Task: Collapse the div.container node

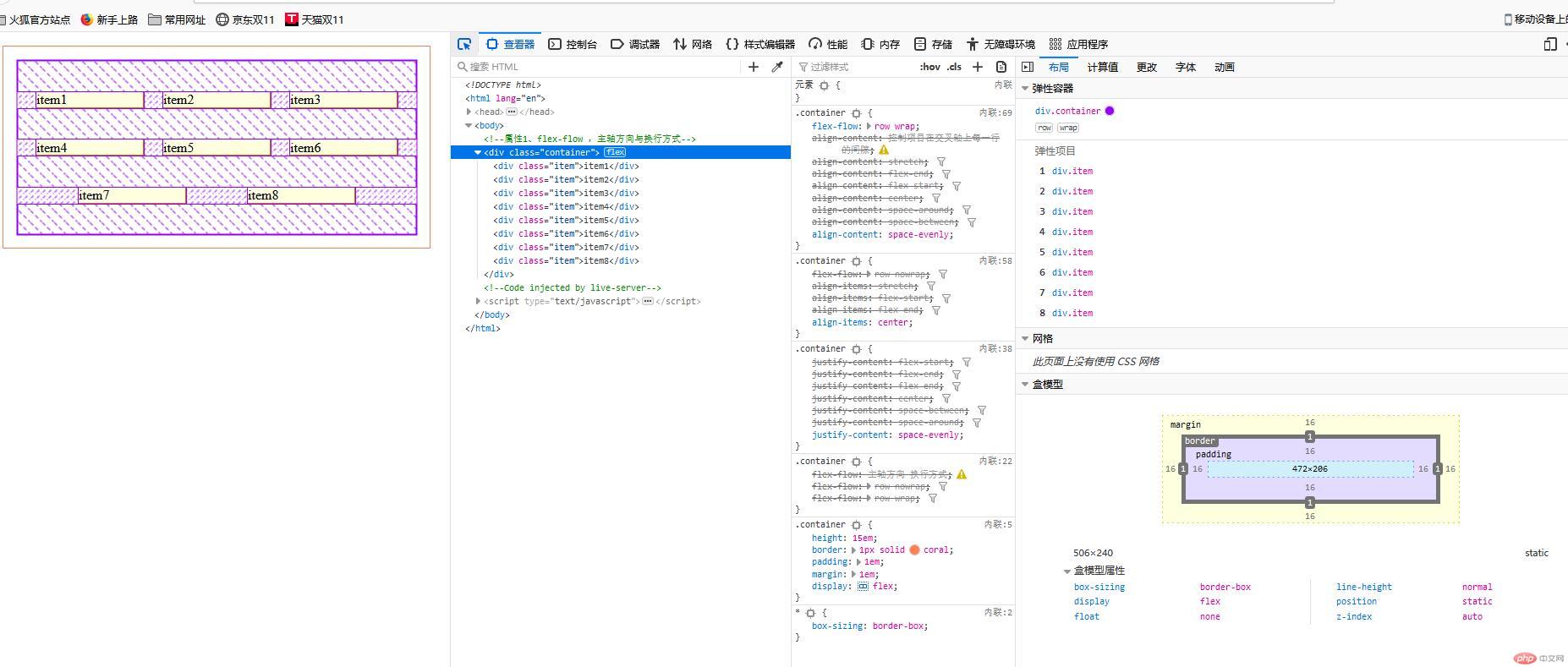Action: click(478, 152)
